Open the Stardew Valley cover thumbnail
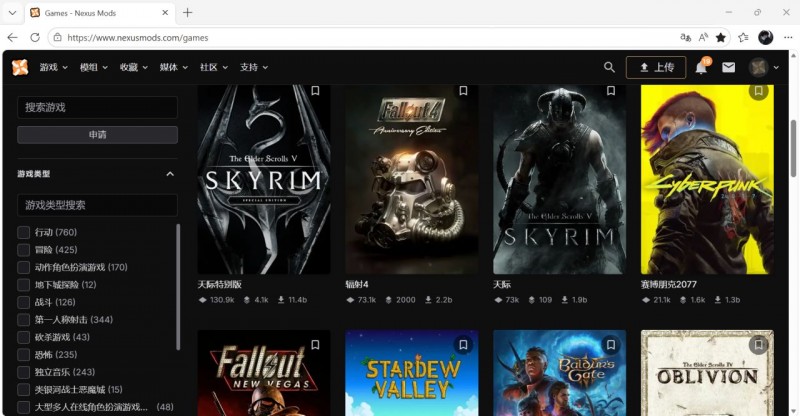 click(412, 373)
